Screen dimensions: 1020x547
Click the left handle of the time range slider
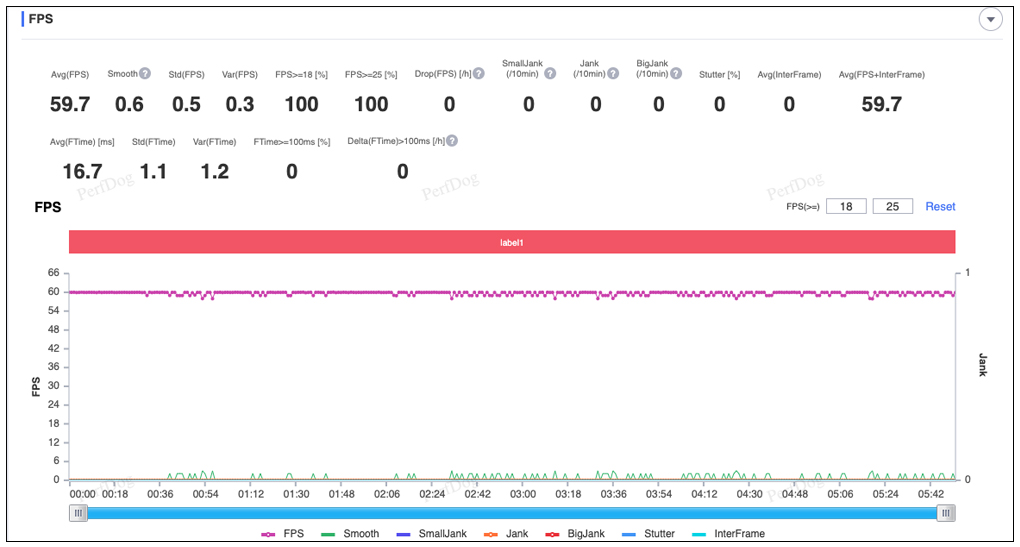click(x=79, y=513)
